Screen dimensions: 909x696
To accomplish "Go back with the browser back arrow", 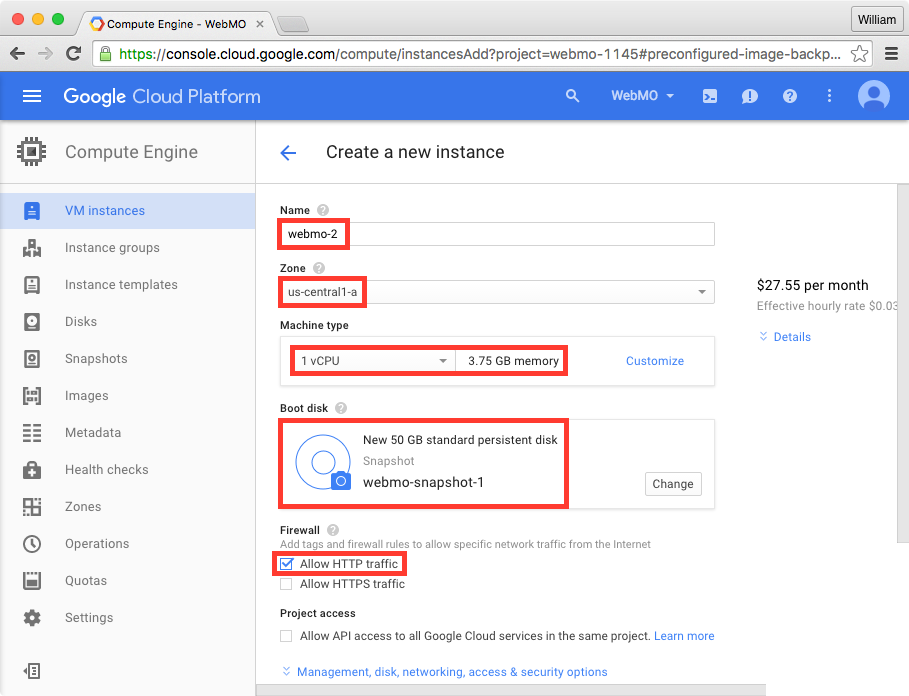I will (17, 54).
